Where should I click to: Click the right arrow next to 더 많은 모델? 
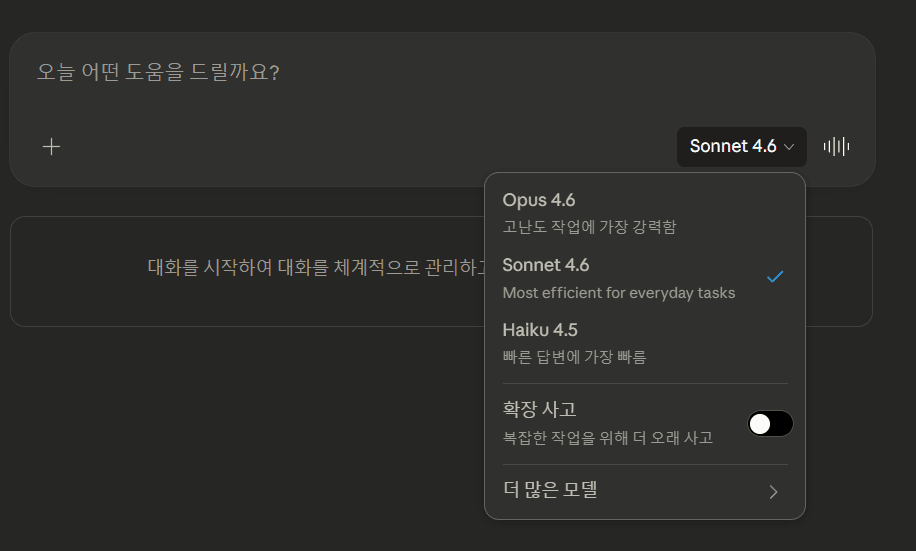[x=773, y=491]
